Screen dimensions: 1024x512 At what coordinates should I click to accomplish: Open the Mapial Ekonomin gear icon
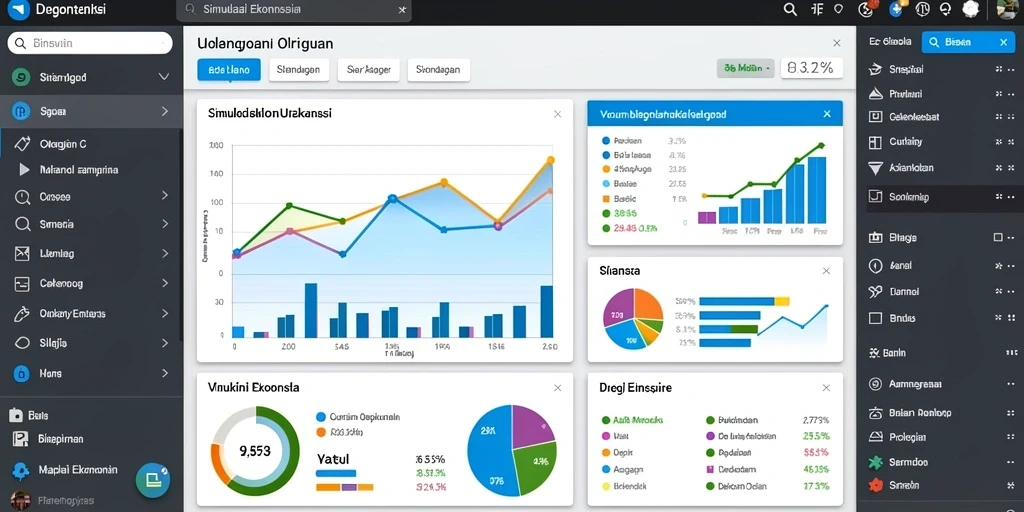(x=21, y=470)
